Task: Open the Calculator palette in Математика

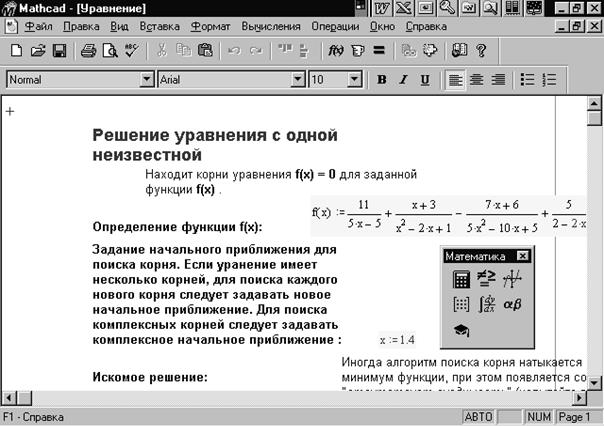Action: point(461,281)
